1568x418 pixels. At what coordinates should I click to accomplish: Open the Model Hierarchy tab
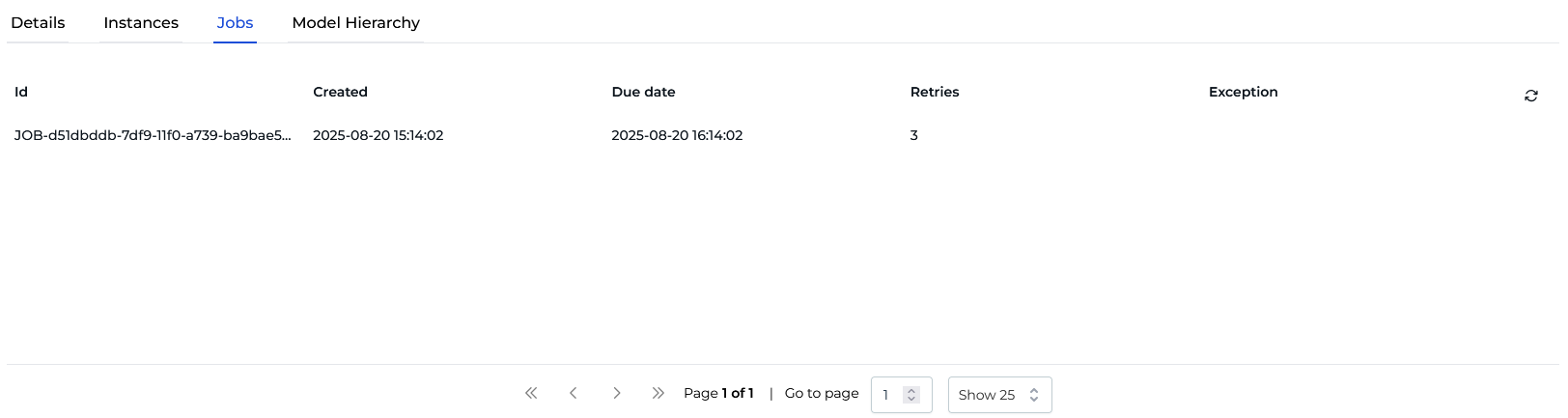tap(355, 22)
